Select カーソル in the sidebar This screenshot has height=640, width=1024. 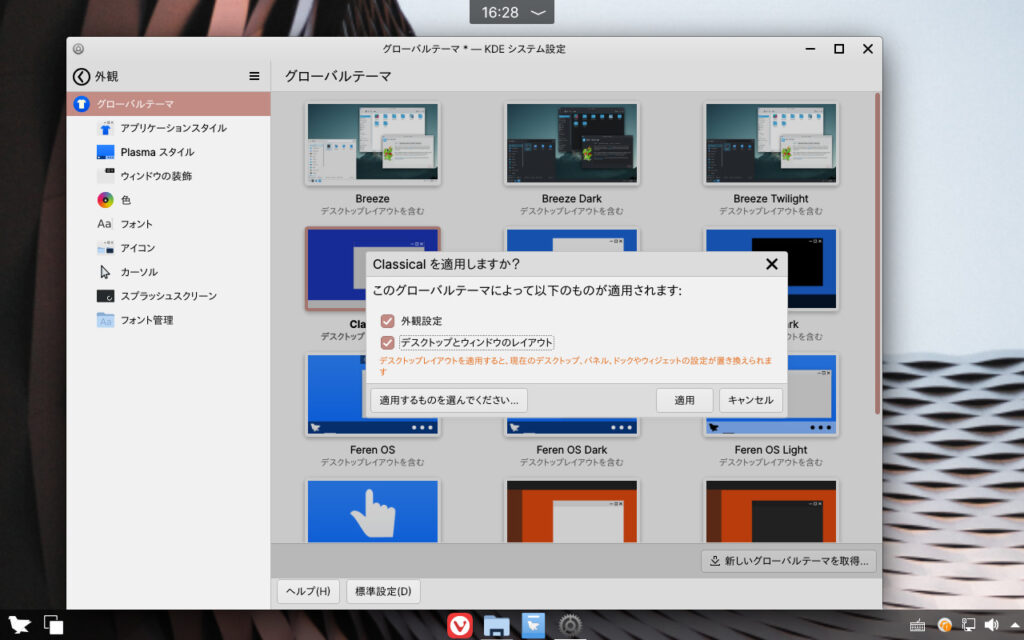[x=168, y=272]
